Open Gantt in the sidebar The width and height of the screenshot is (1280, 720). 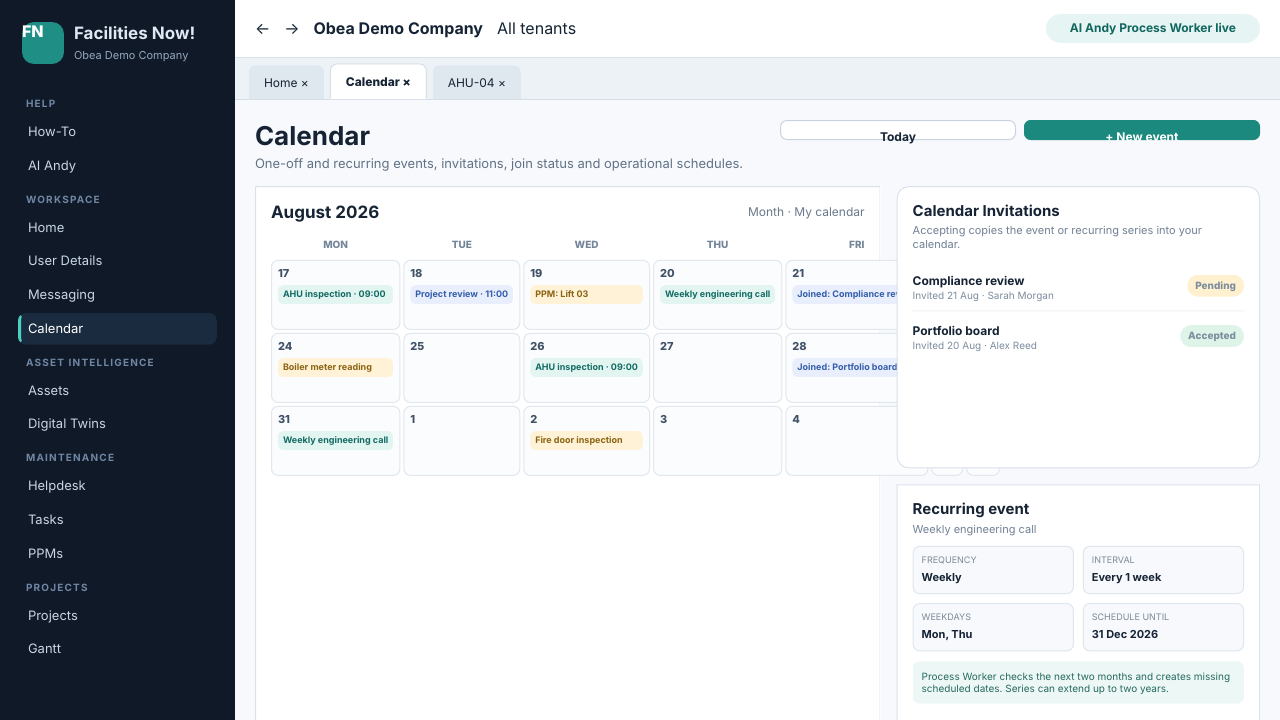(x=117, y=649)
